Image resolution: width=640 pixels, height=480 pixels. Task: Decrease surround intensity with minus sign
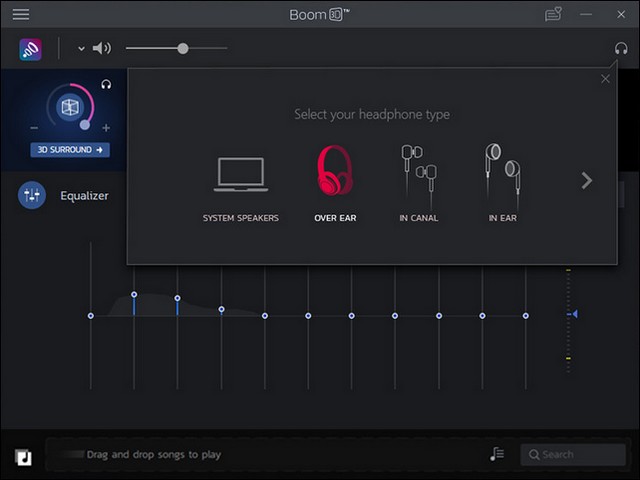coord(34,128)
